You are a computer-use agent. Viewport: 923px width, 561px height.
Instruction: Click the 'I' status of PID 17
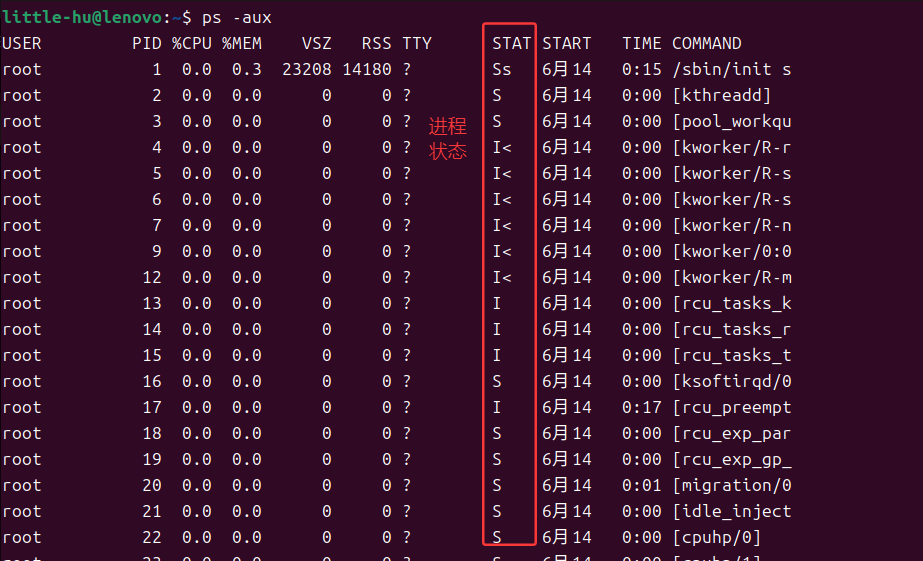click(x=497, y=407)
